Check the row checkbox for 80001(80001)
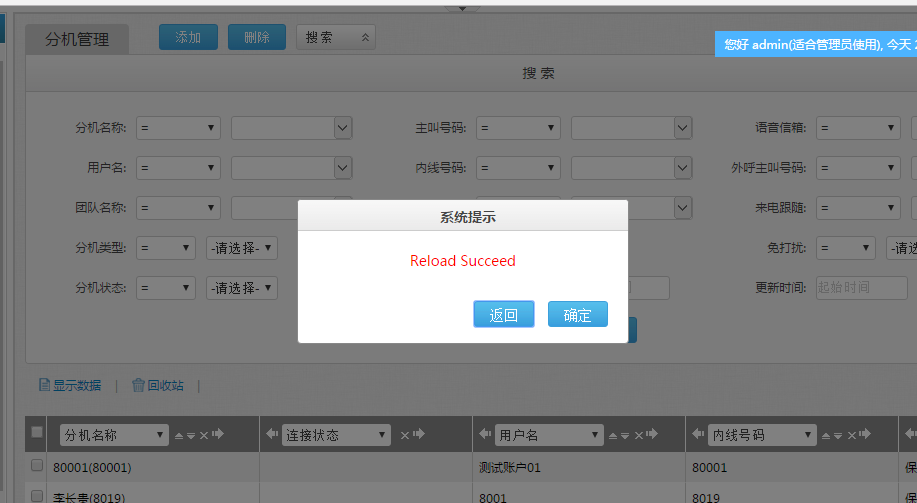Viewport: 917px width, 503px height. 37,466
